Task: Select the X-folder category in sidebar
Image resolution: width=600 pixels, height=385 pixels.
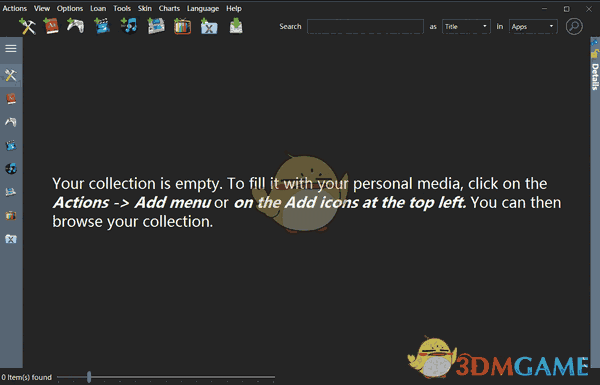Action: [x=11, y=239]
